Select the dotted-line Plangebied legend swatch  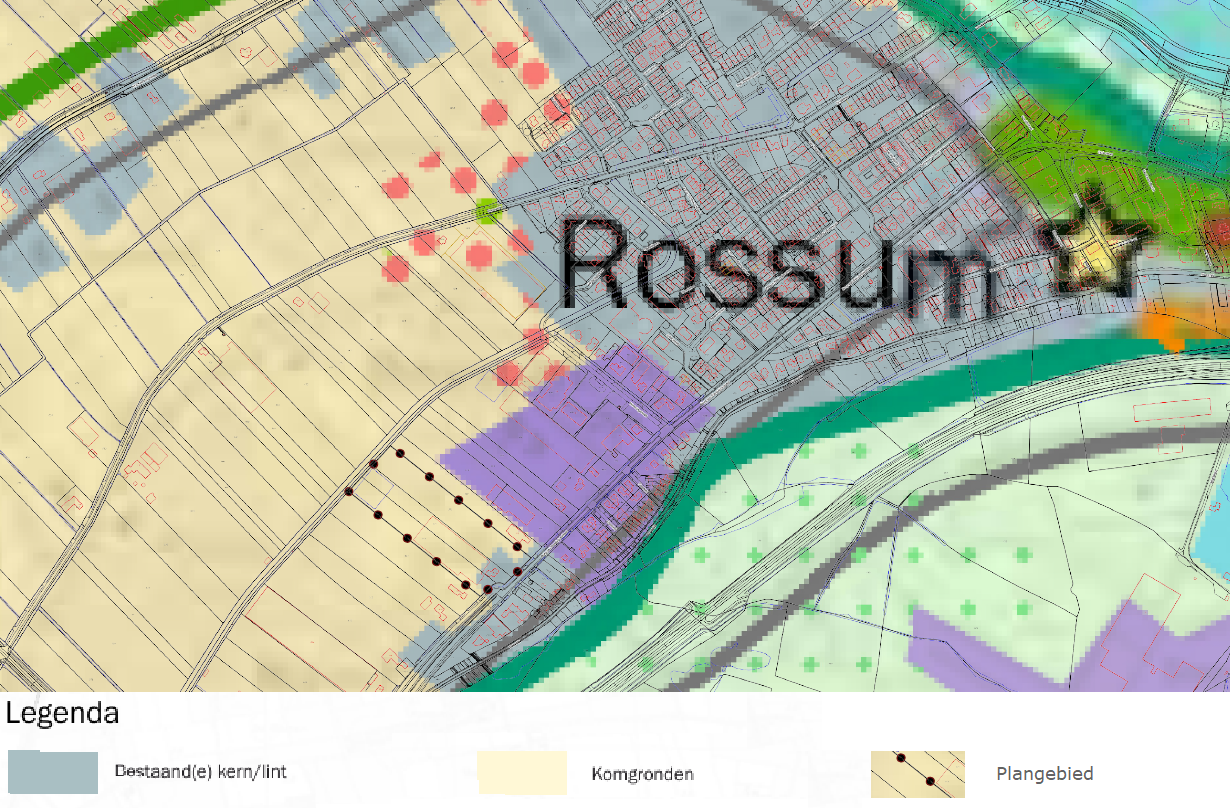[917, 775]
